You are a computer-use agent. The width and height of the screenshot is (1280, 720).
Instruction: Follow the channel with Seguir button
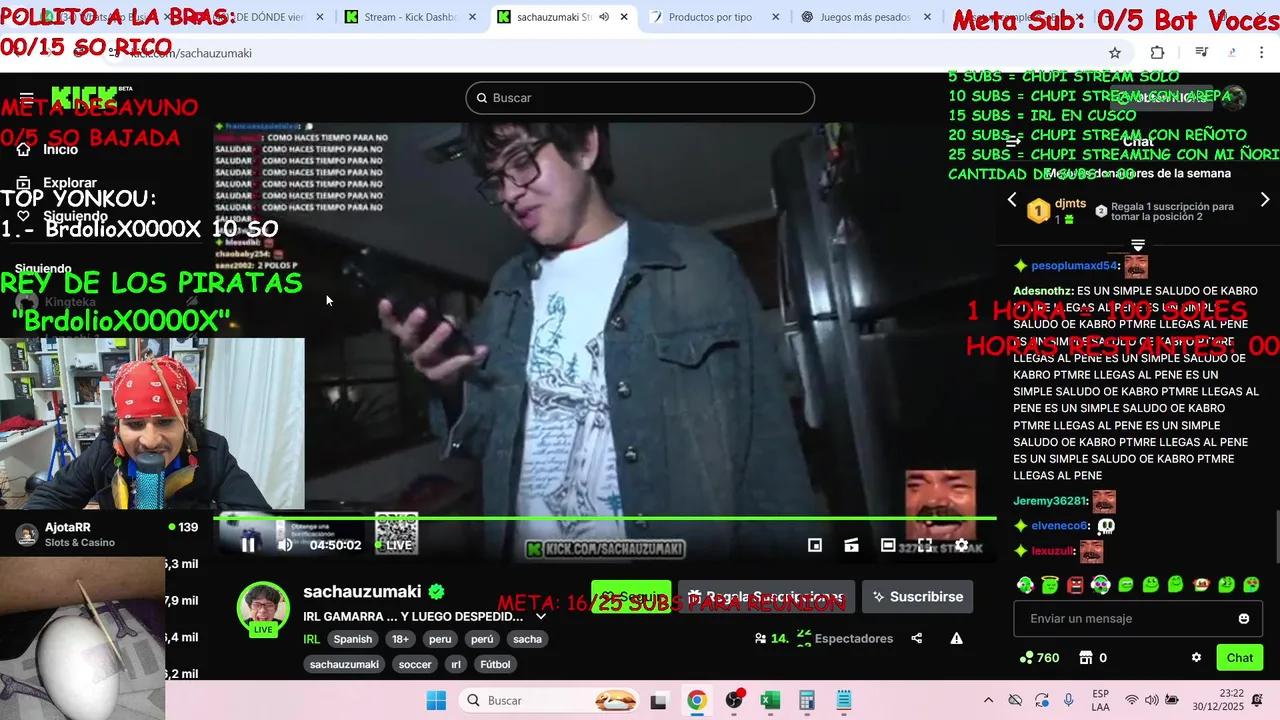point(631,597)
